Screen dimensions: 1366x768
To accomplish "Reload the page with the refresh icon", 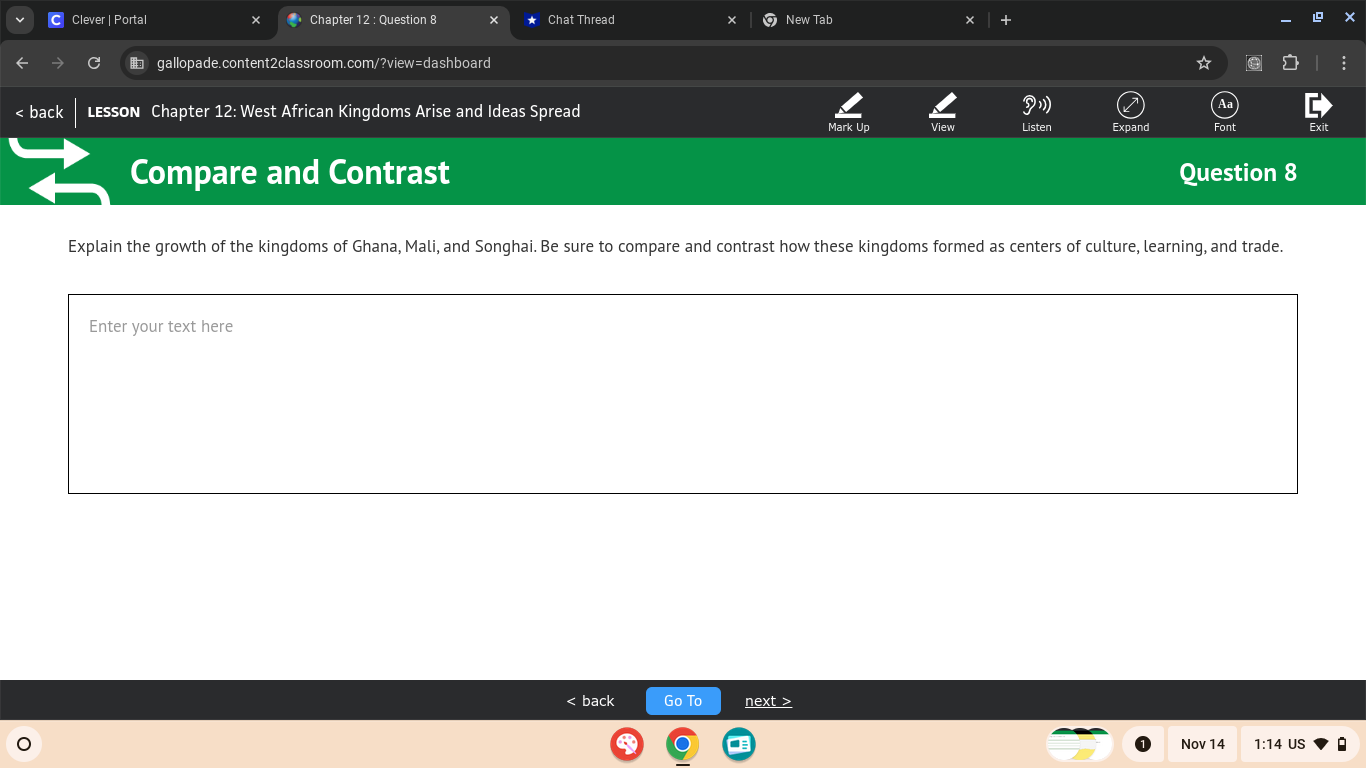I will (x=94, y=62).
